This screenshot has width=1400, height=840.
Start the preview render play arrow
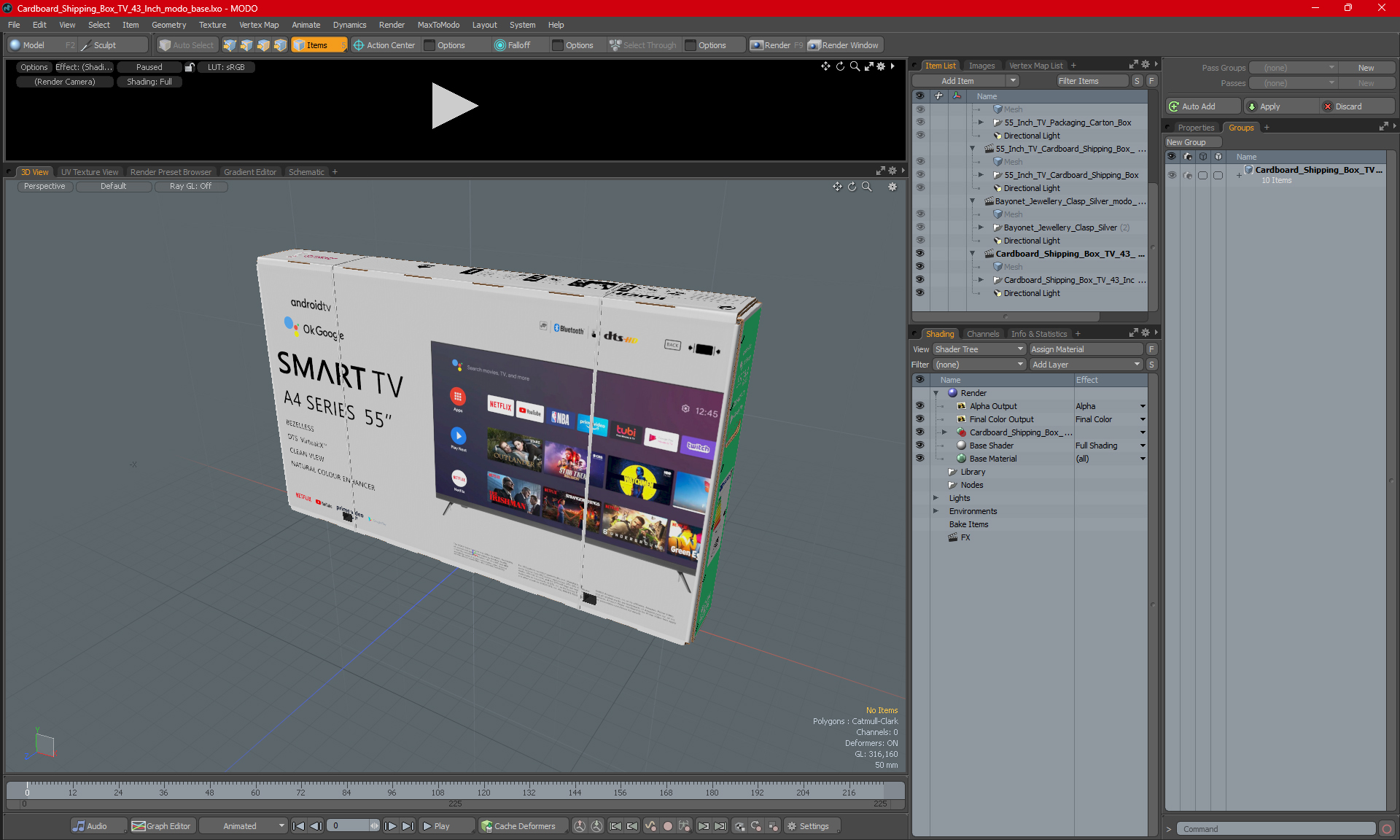tap(454, 106)
